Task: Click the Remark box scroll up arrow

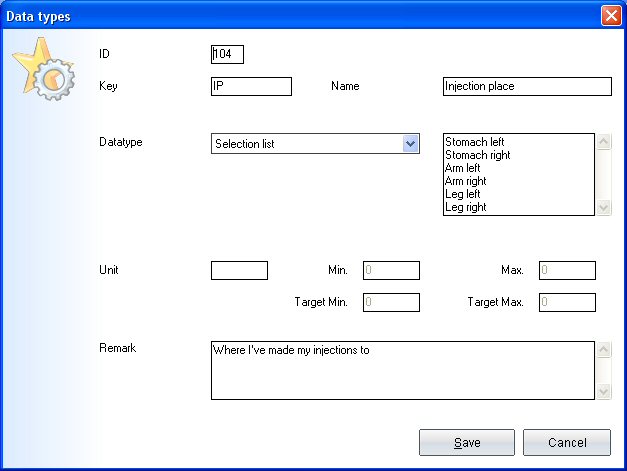Action: [x=603, y=350]
